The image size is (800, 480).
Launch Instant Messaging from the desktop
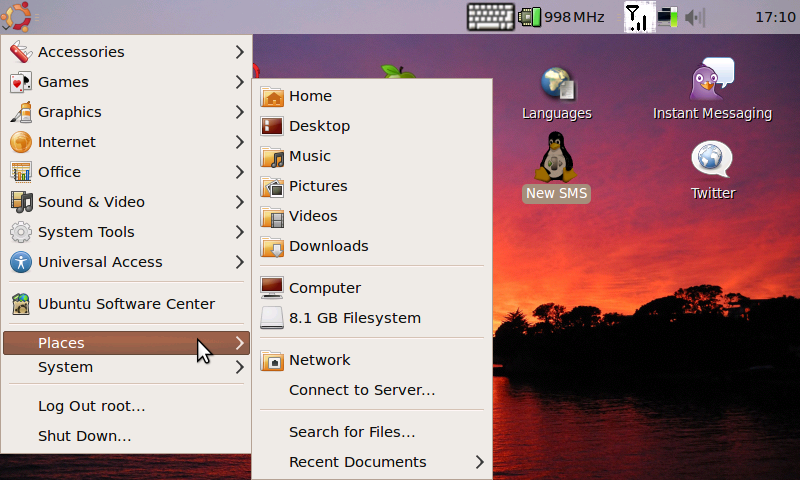(712, 80)
